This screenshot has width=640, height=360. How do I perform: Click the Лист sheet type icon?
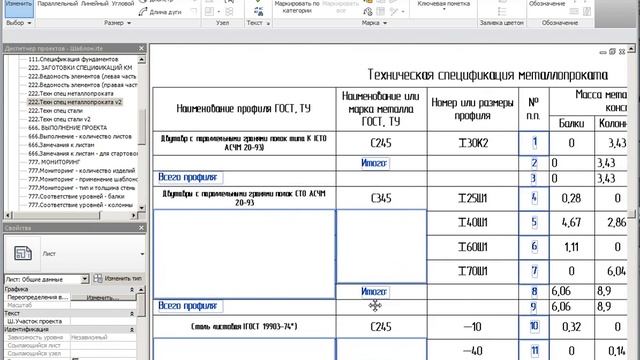[x=22, y=253]
